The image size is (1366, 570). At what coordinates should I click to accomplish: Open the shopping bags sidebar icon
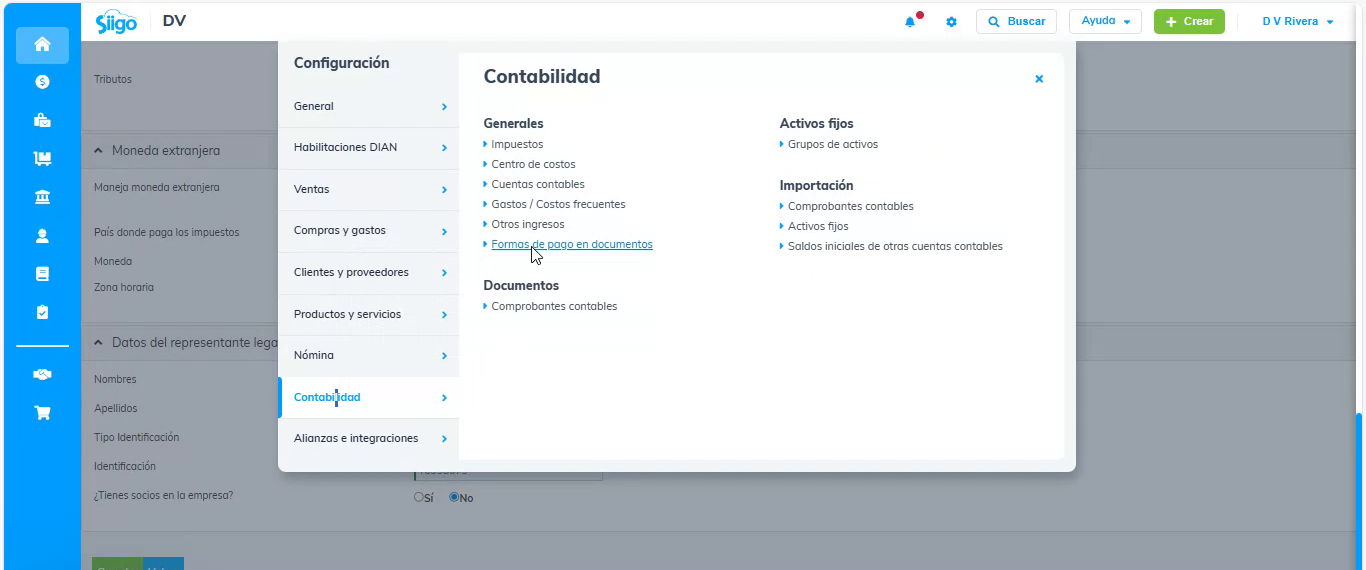[x=42, y=120]
